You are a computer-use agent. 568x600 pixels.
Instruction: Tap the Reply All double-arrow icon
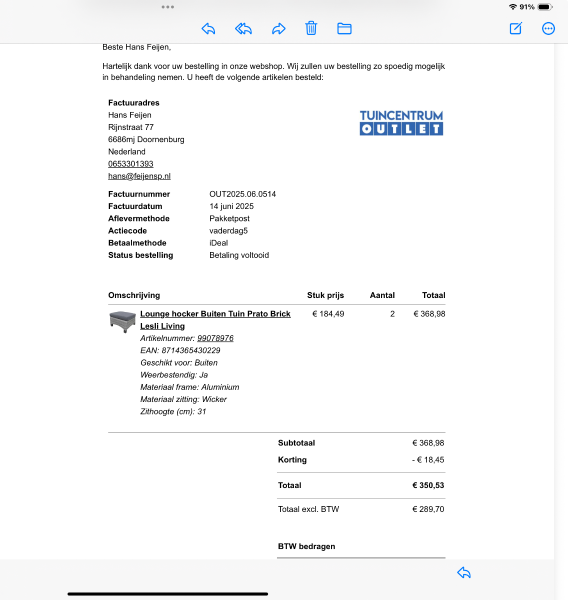pyautogui.click(x=243, y=29)
